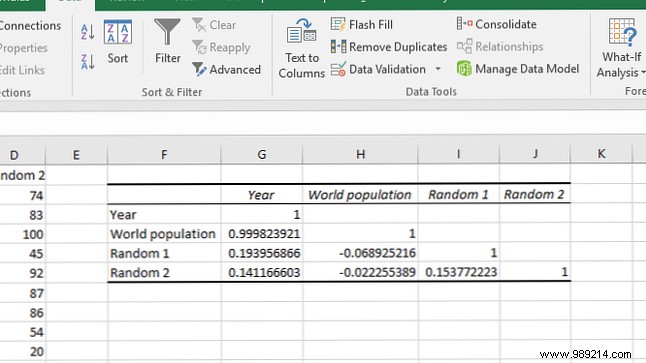This screenshot has width=646, height=363.
Task: Click Properties in the connections group
Action: (23, 48)
